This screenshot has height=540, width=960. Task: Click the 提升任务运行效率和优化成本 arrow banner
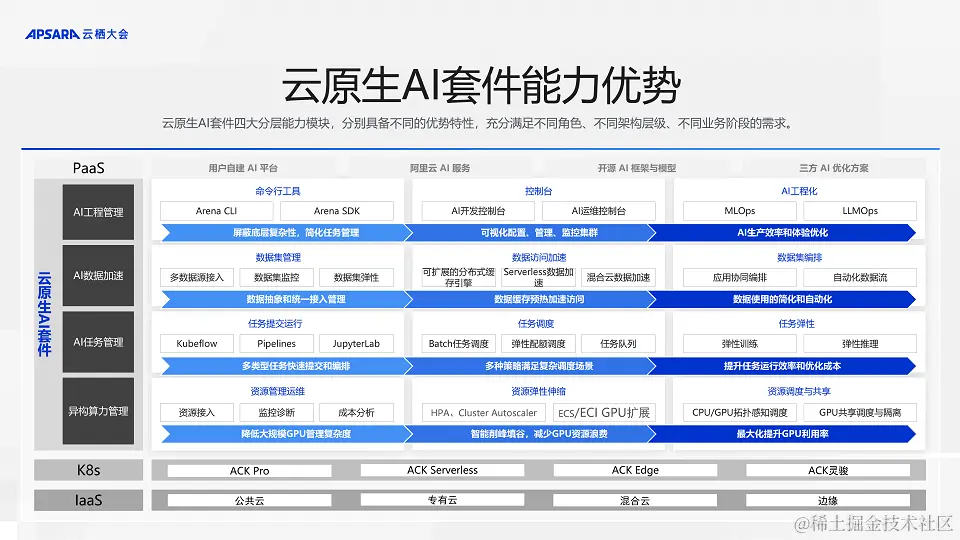tap(782, 366)
